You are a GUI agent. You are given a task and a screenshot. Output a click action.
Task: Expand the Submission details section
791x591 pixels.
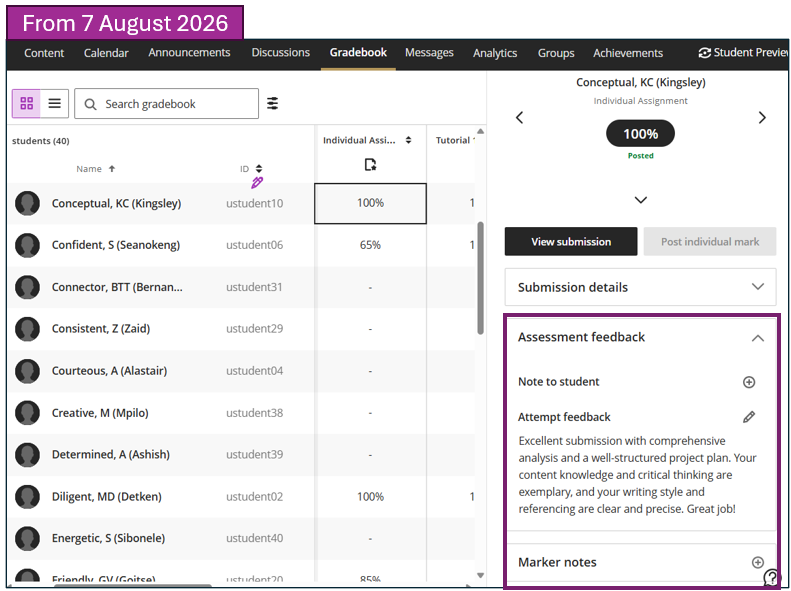[x=641, y=287]
